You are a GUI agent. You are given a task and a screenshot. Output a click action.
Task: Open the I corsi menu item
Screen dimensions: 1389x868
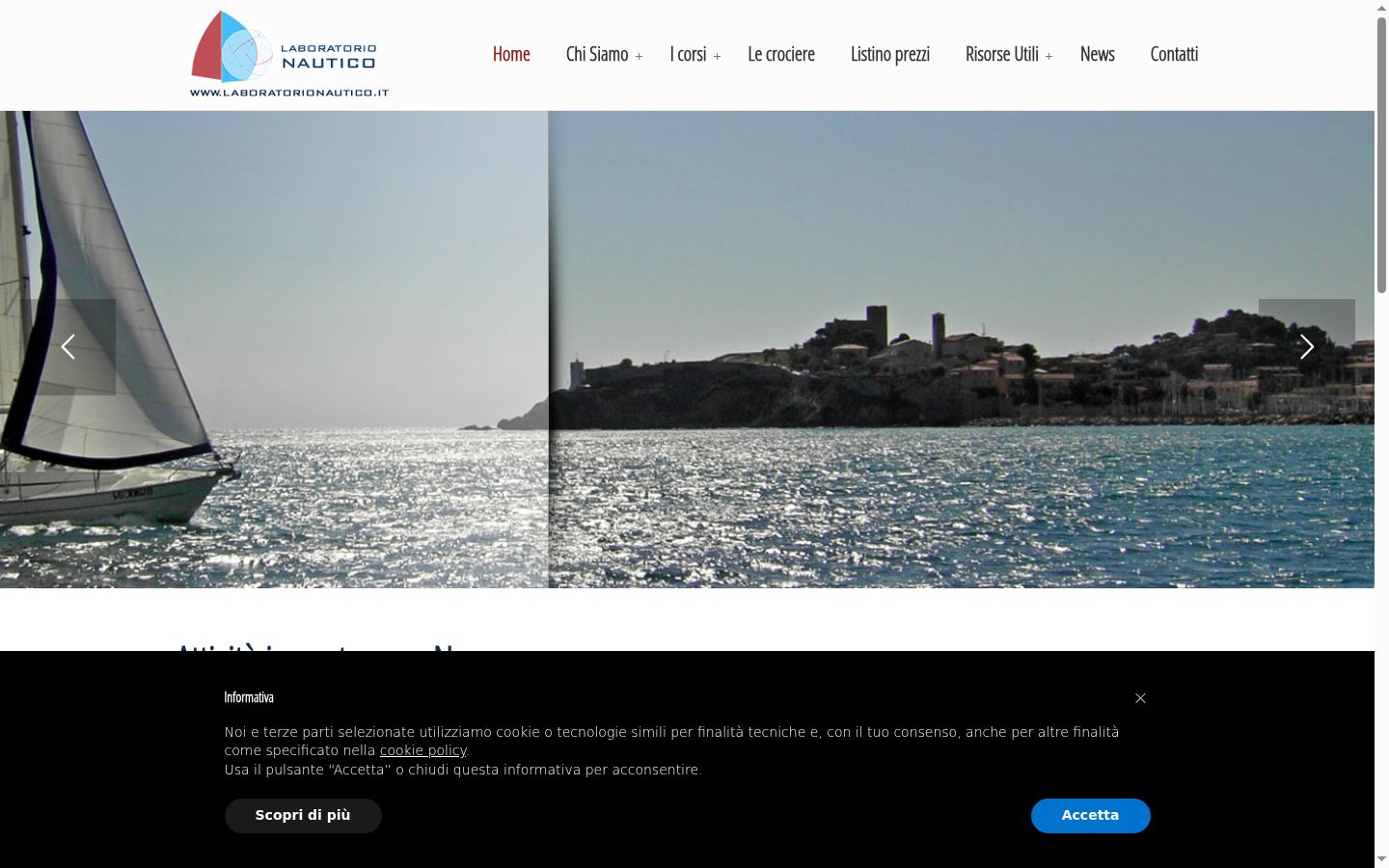(x=689, y=54)
